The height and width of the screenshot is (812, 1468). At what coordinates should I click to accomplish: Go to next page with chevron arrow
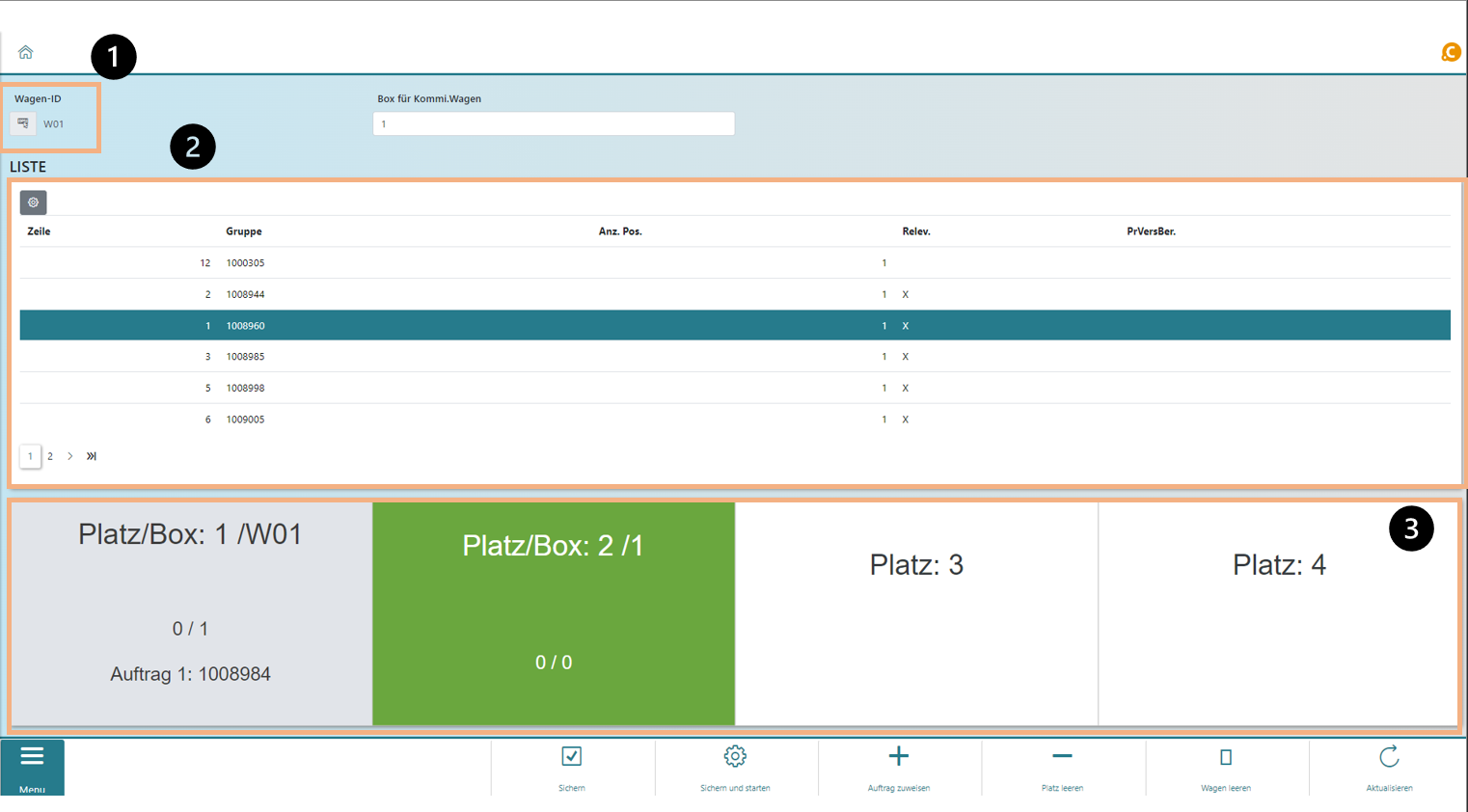click(70, 456)
